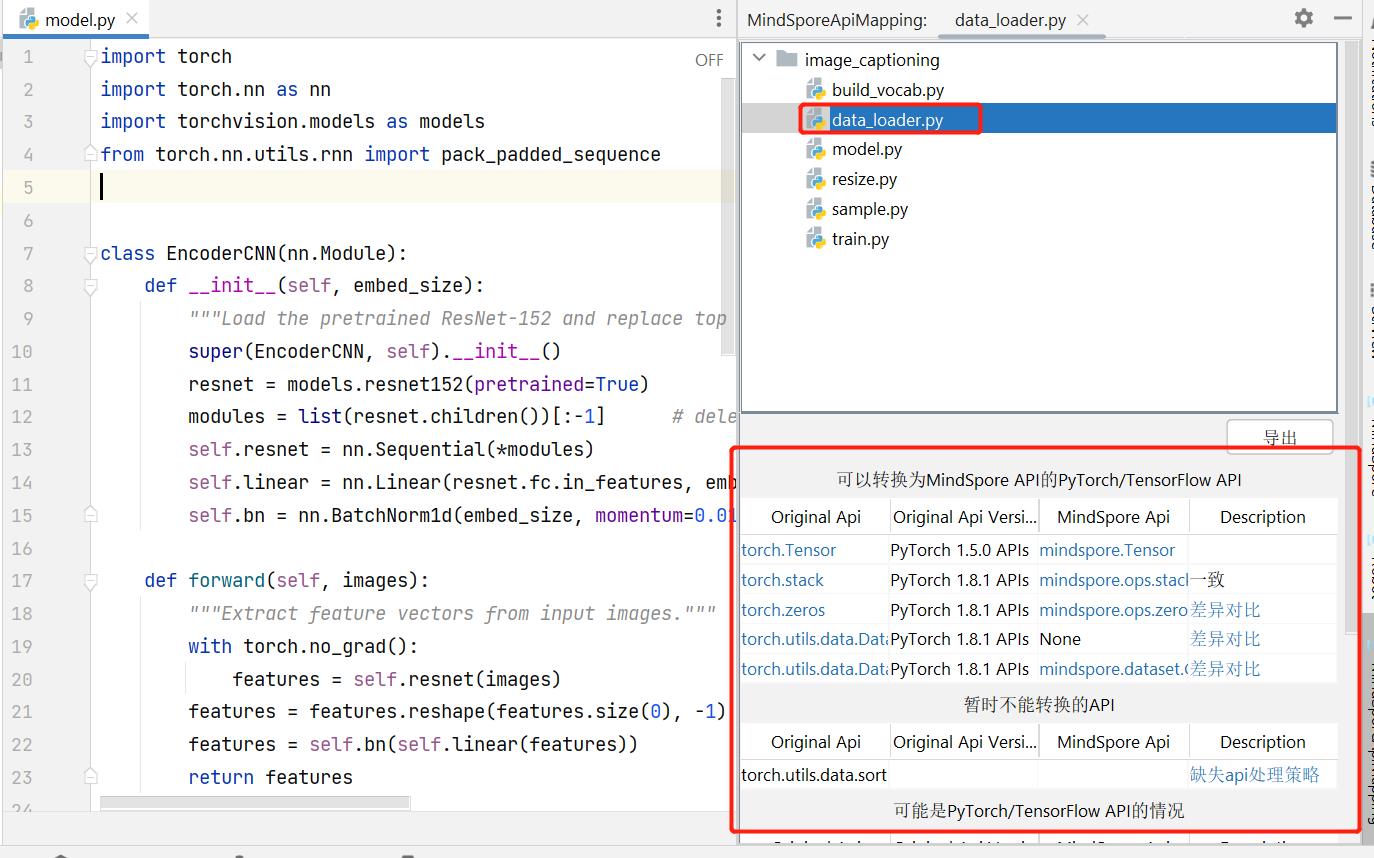Toggle the OFF indicator in the editor
This screenshot has width=1374, height=858.
[708, 60]
